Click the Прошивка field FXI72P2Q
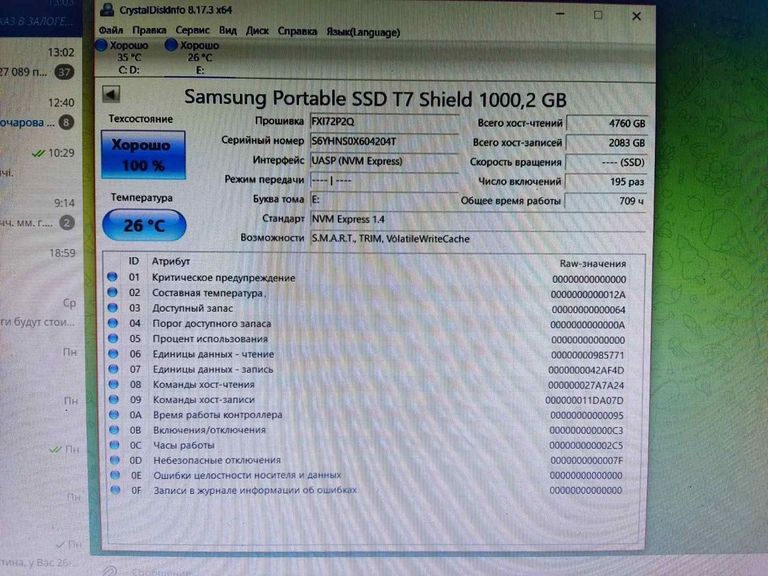The image size is (768, 576). (384, 121)
